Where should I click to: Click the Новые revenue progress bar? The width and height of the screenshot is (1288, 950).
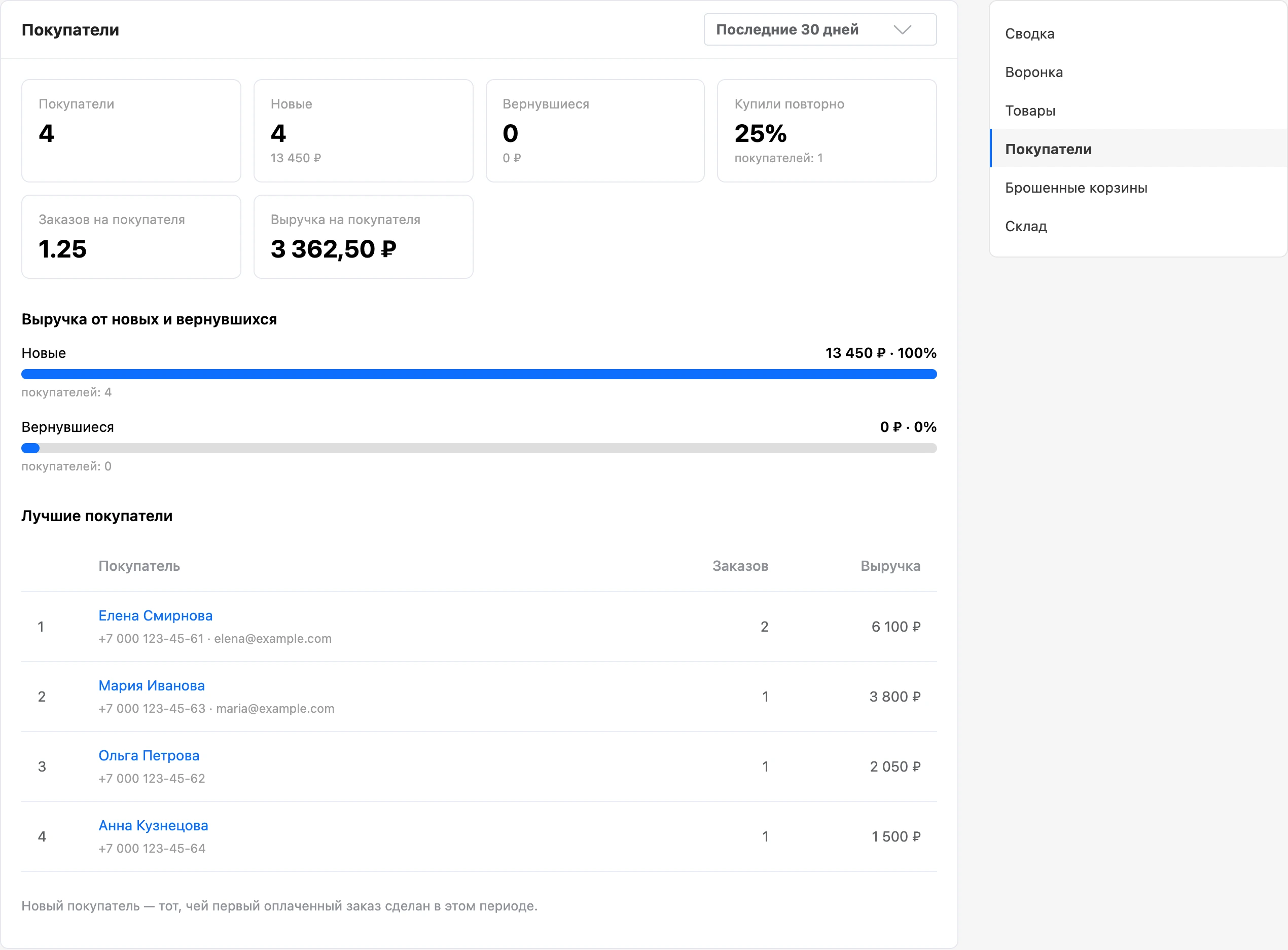(479, 374)
